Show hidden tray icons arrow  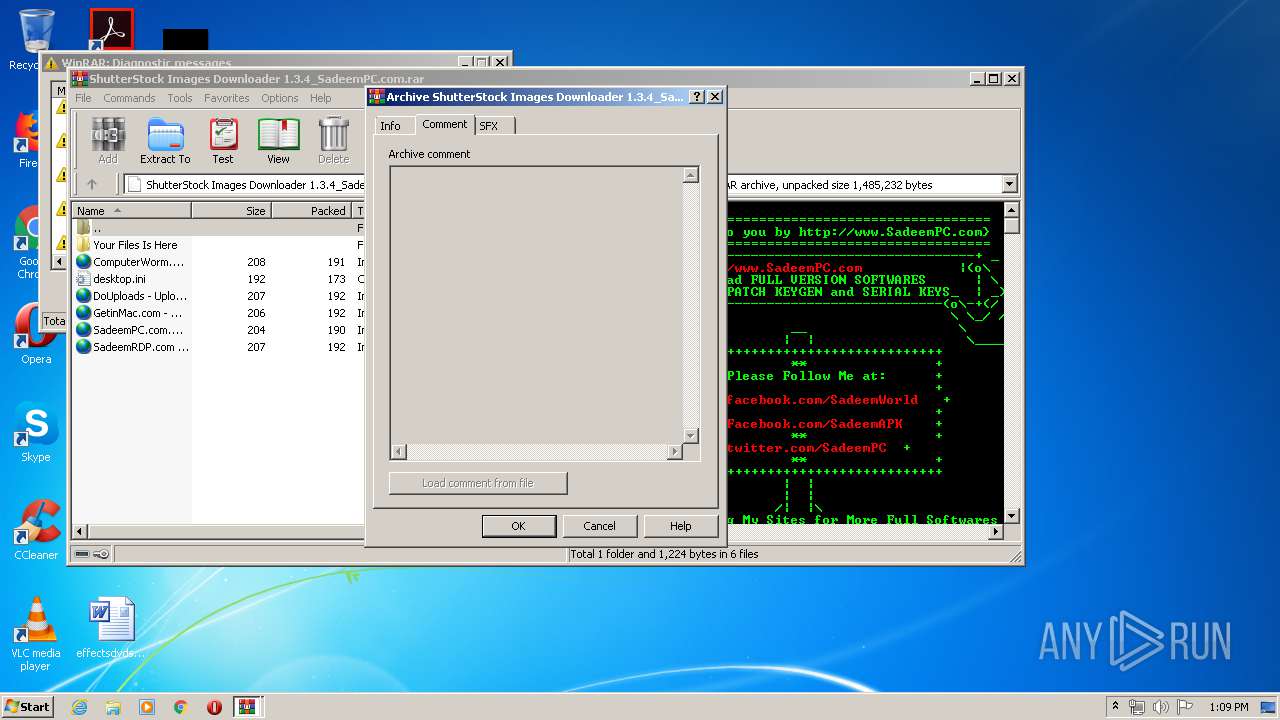pyautogui.click(x=1115, y=706)
